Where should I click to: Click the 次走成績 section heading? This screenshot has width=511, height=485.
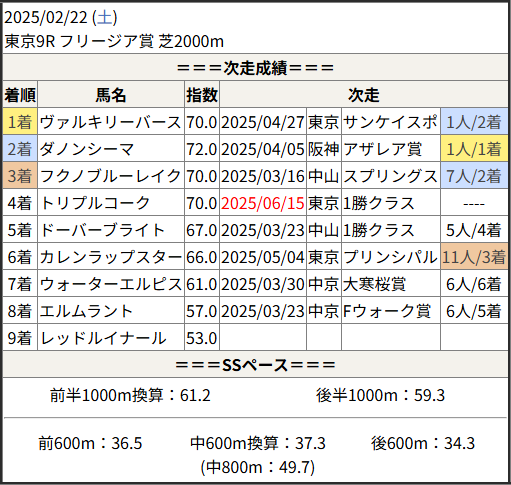coord(255,68)
